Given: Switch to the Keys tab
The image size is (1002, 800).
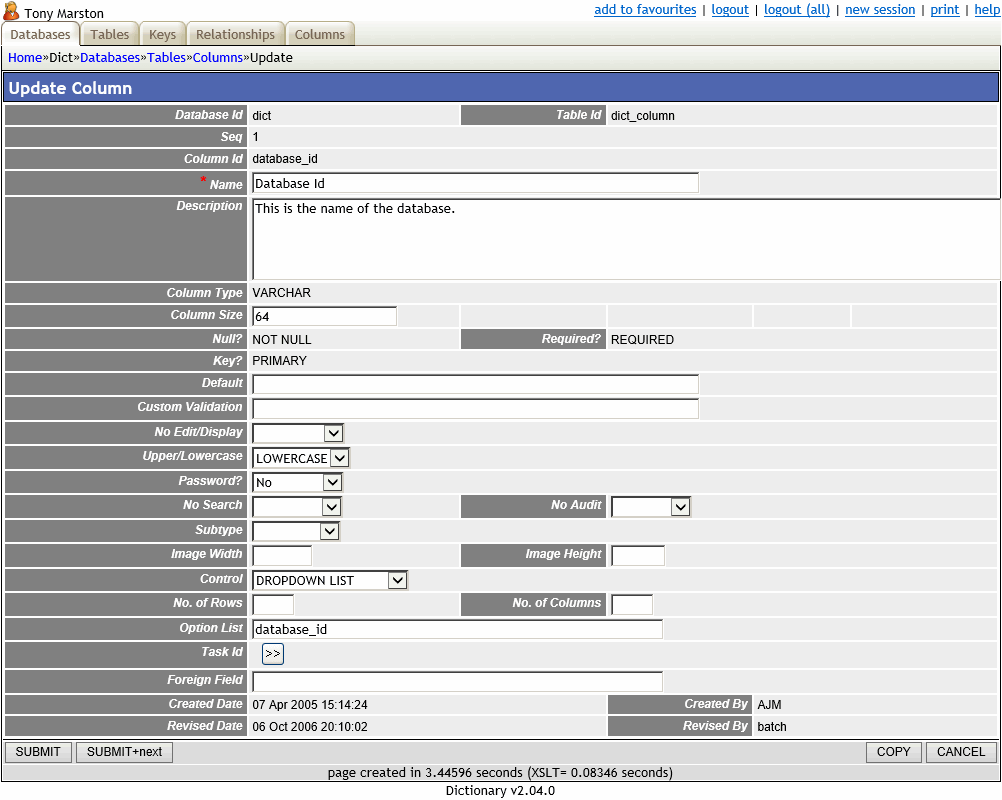Looking at the screenshot, I should click(x=161, y=33).
